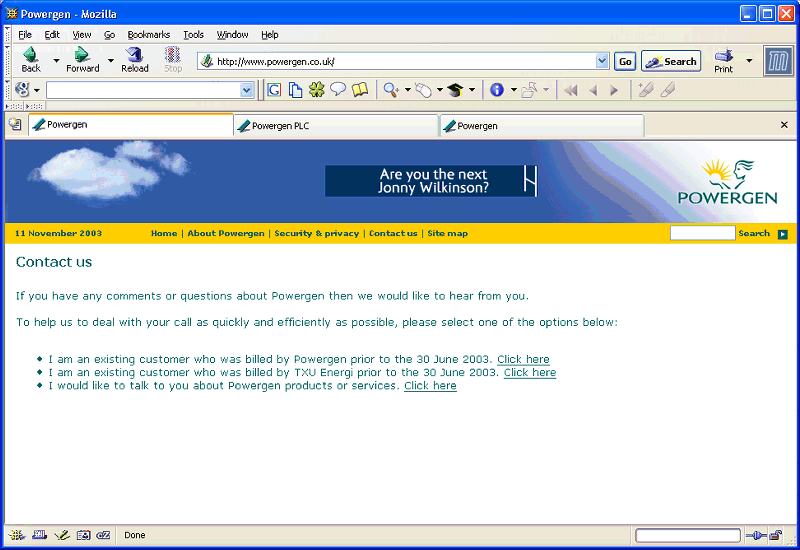Open the chat icon in status bar

[104, 535]
